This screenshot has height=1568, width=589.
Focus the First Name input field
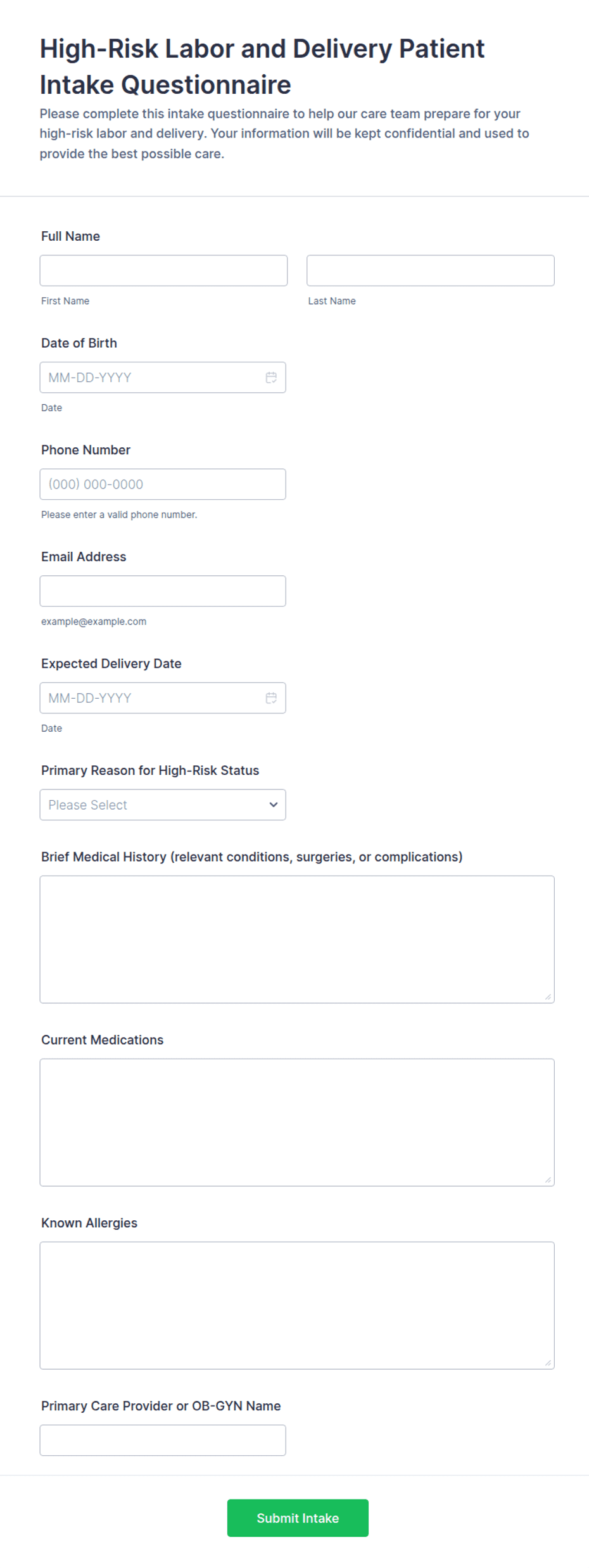(163, 271)
